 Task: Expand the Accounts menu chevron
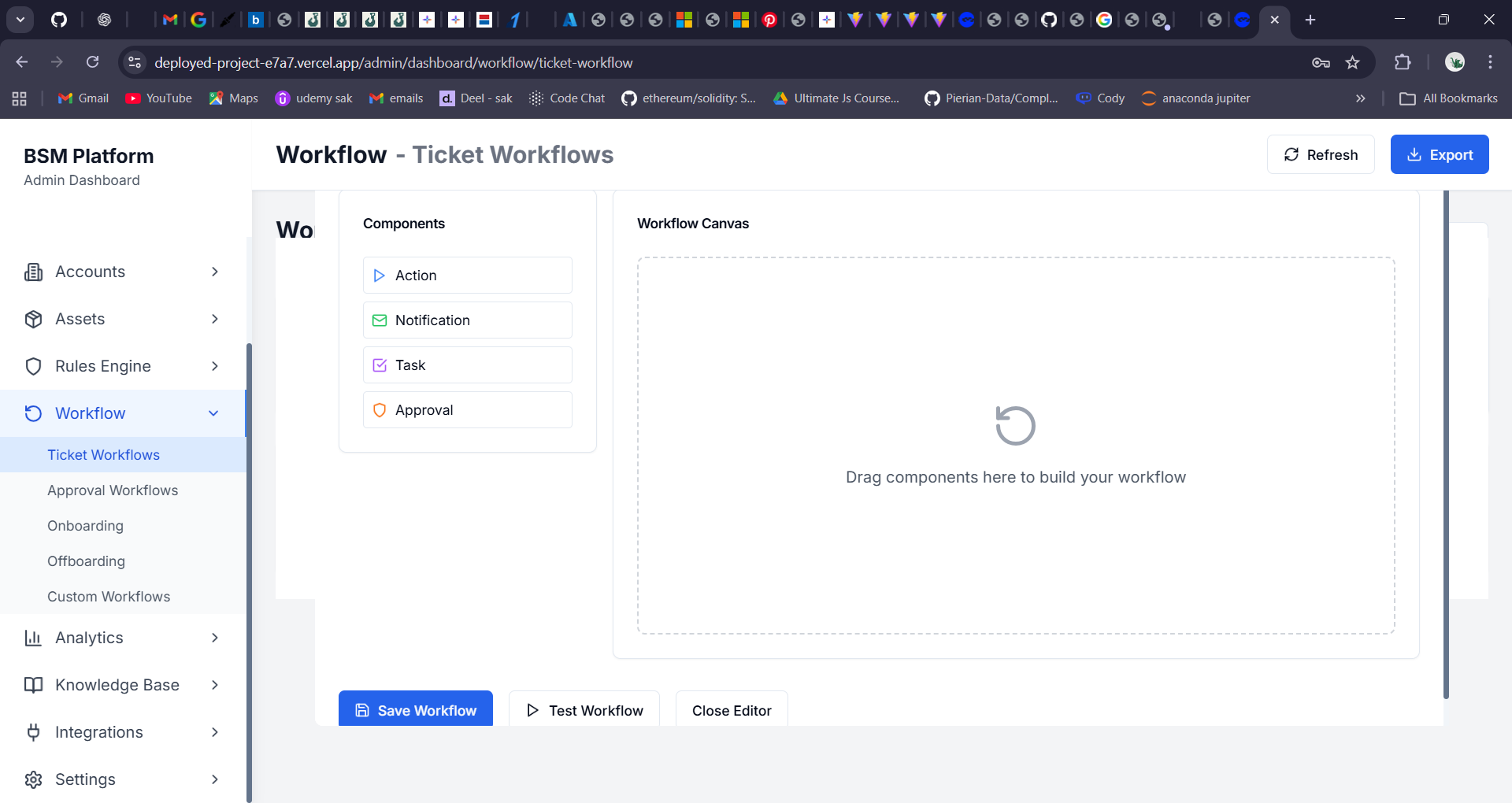pyautogui.click(x=215, y=272)
